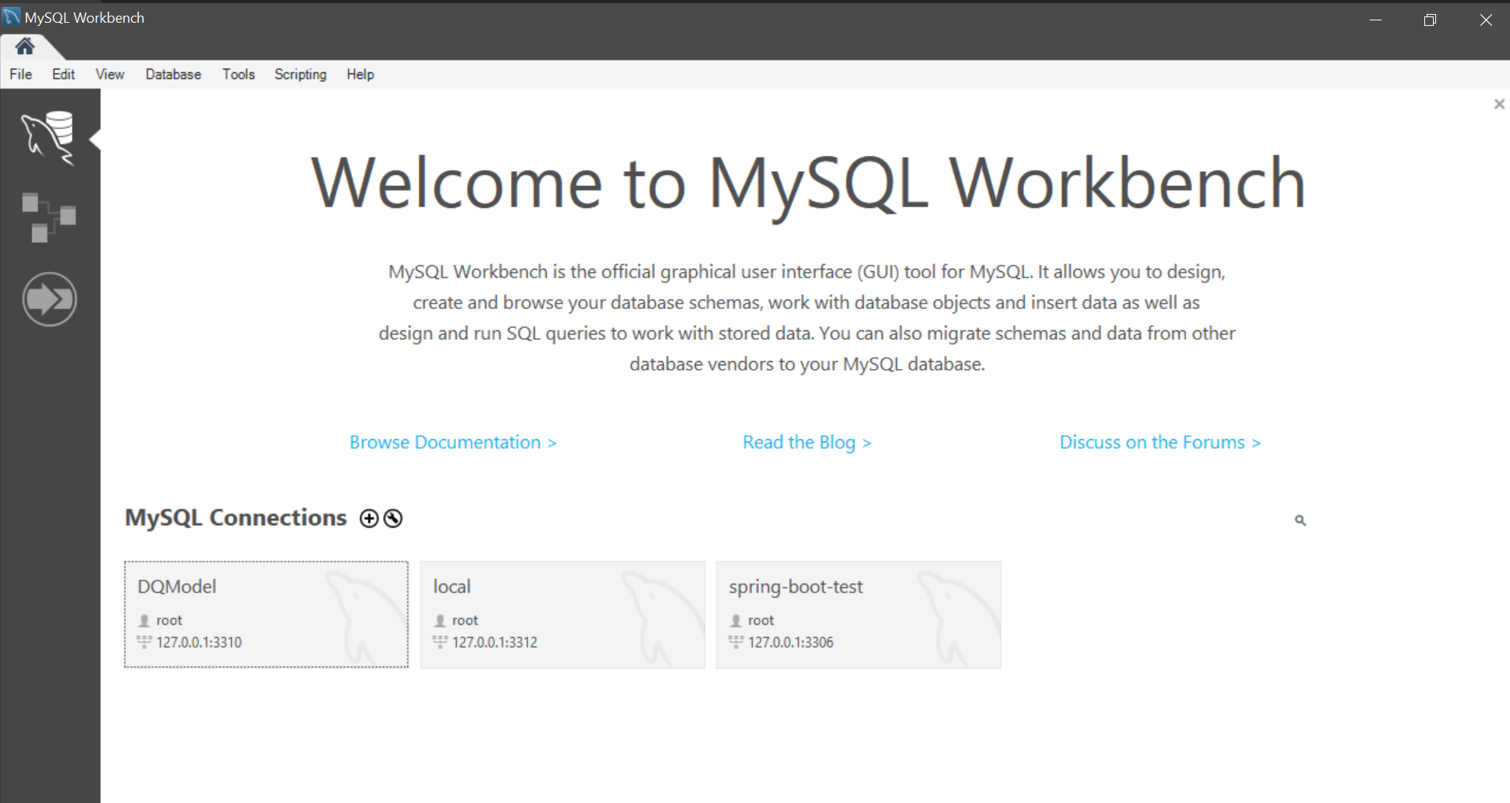This screenshot has width=1510, height=803.
Task: Restore down the MySQL Workbench window
Action: point(1430,19)
